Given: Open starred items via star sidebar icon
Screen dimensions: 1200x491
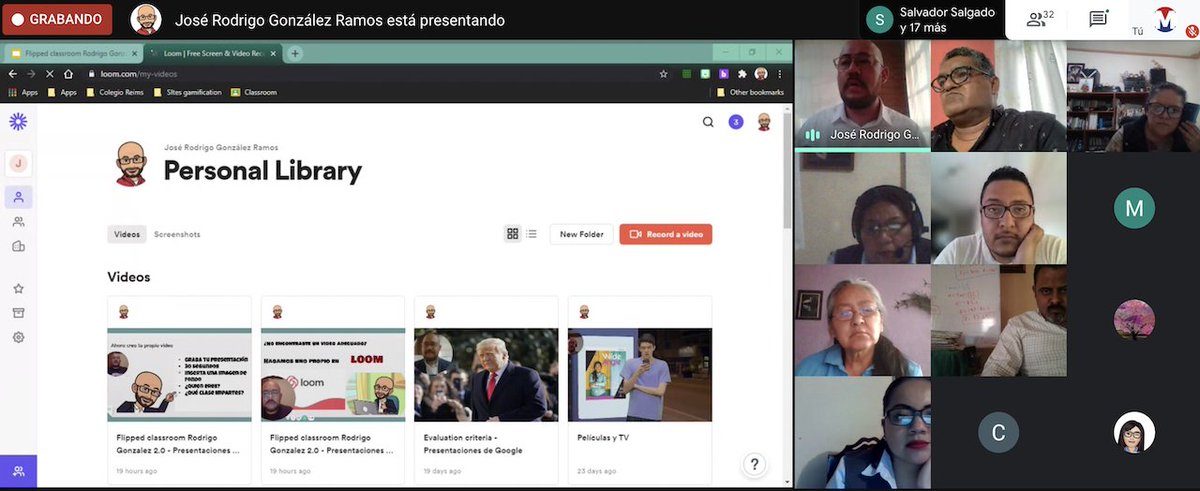Looking at the screenshot, I should click(x=18, y=289).
